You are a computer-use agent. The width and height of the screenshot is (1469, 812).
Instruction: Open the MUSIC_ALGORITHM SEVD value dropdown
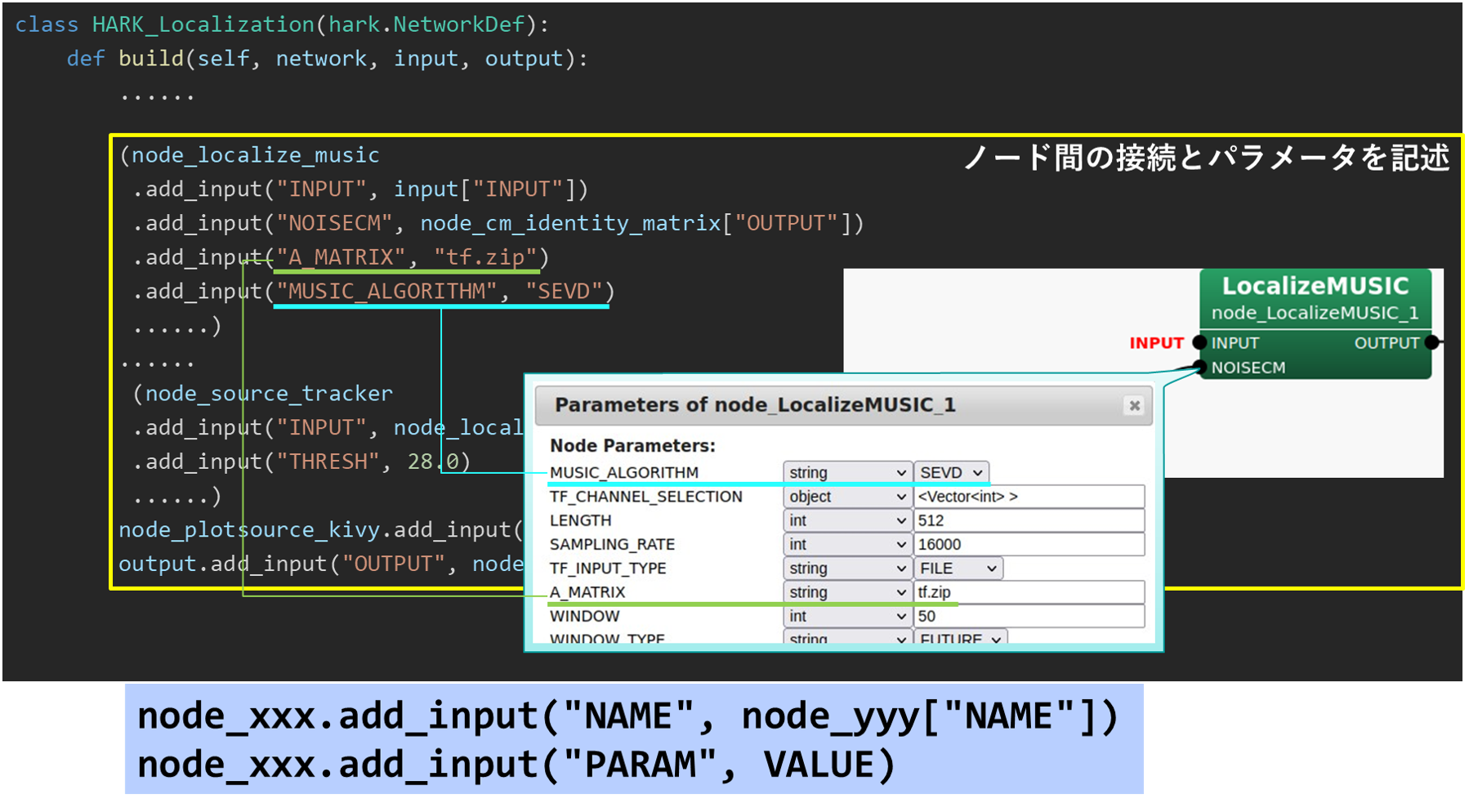pos(951,473)
